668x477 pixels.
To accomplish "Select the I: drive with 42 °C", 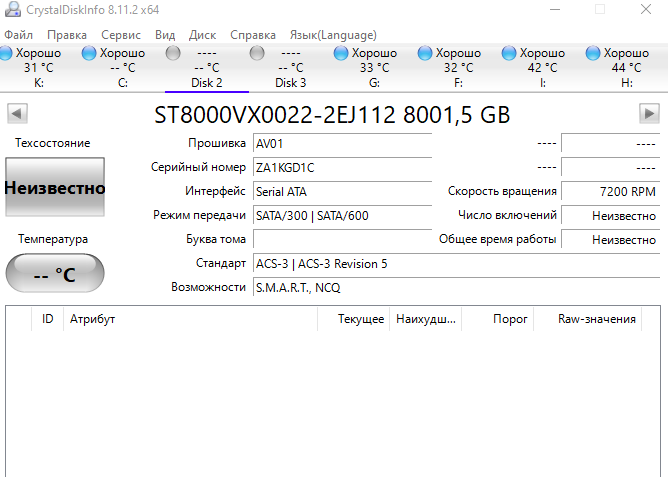I will (542, 67).
